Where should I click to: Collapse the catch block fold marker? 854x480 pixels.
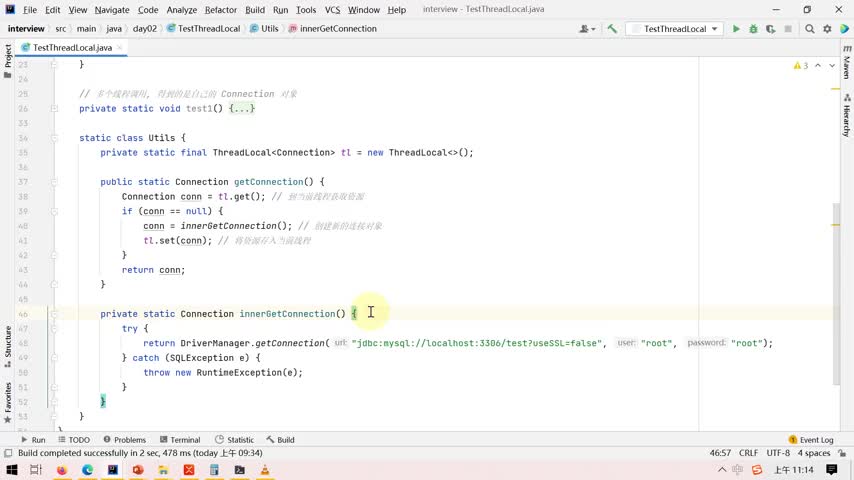pyautogui.click(x=53, y=358)
